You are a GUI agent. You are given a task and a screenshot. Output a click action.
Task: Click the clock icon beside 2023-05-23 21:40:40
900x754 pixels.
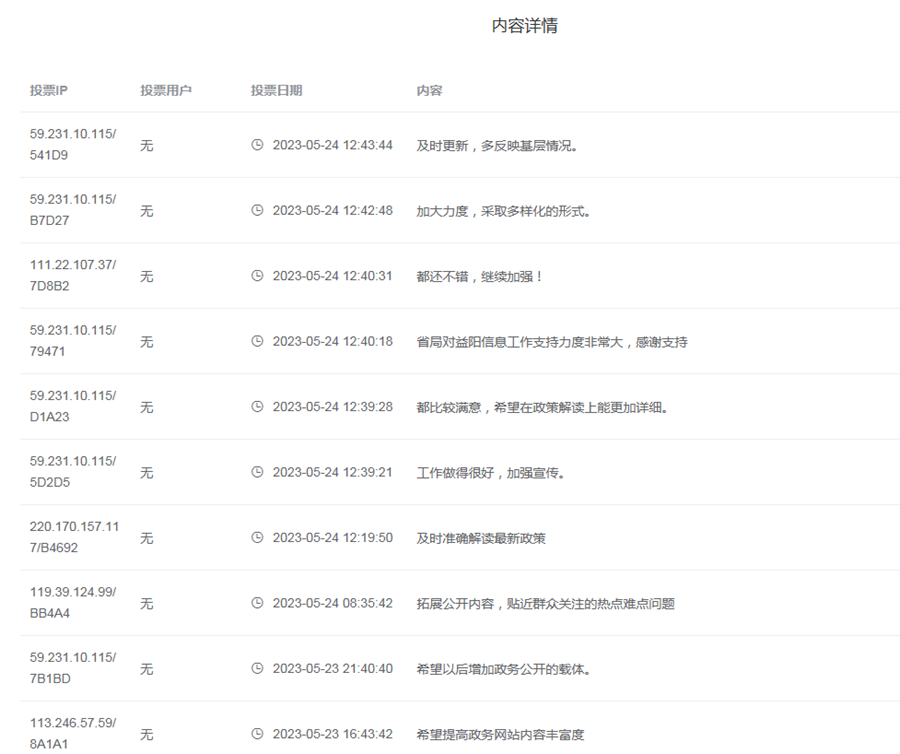pyautogui.click(x=257, y=669)
